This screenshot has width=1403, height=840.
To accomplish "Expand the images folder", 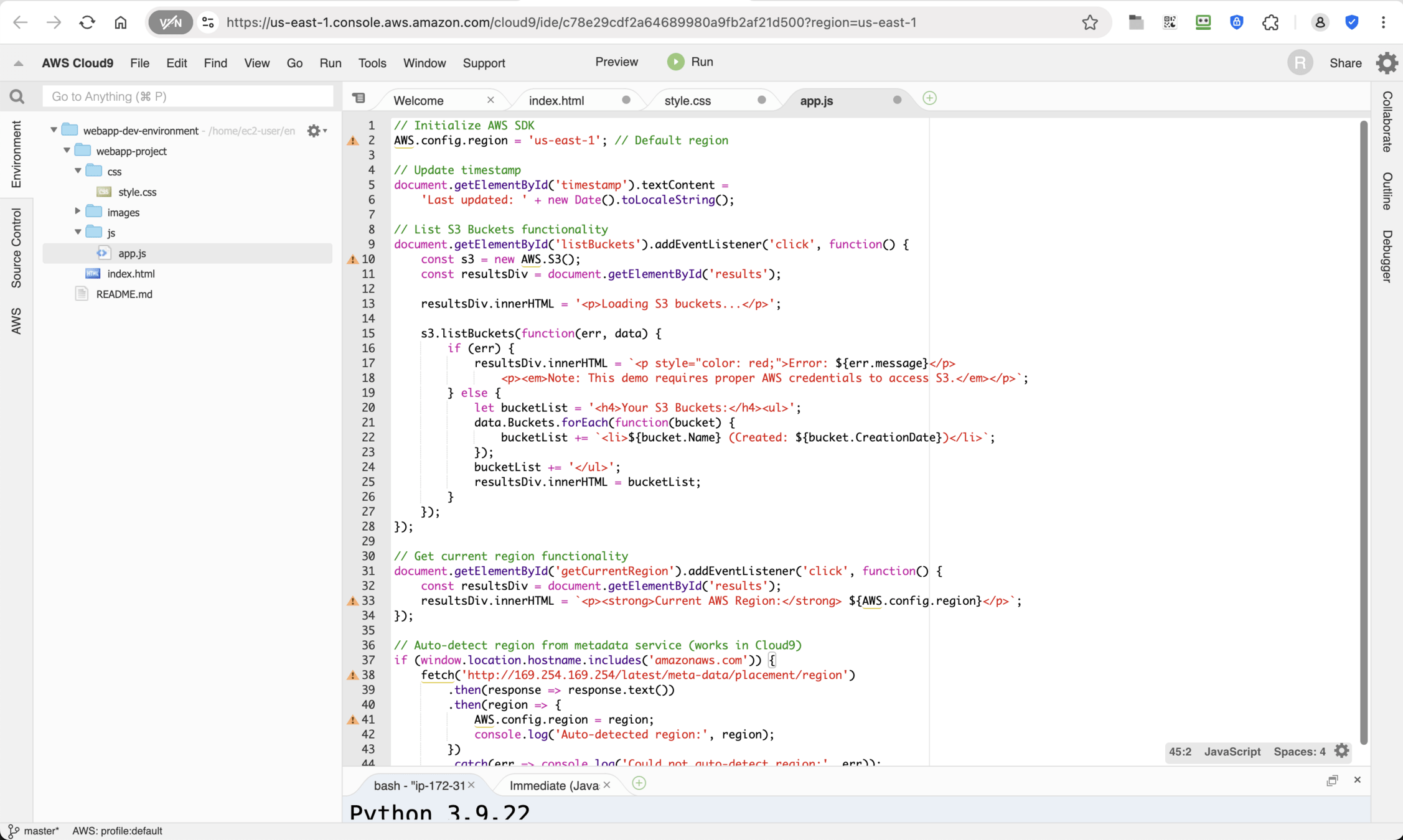I will tap(78, 212).
